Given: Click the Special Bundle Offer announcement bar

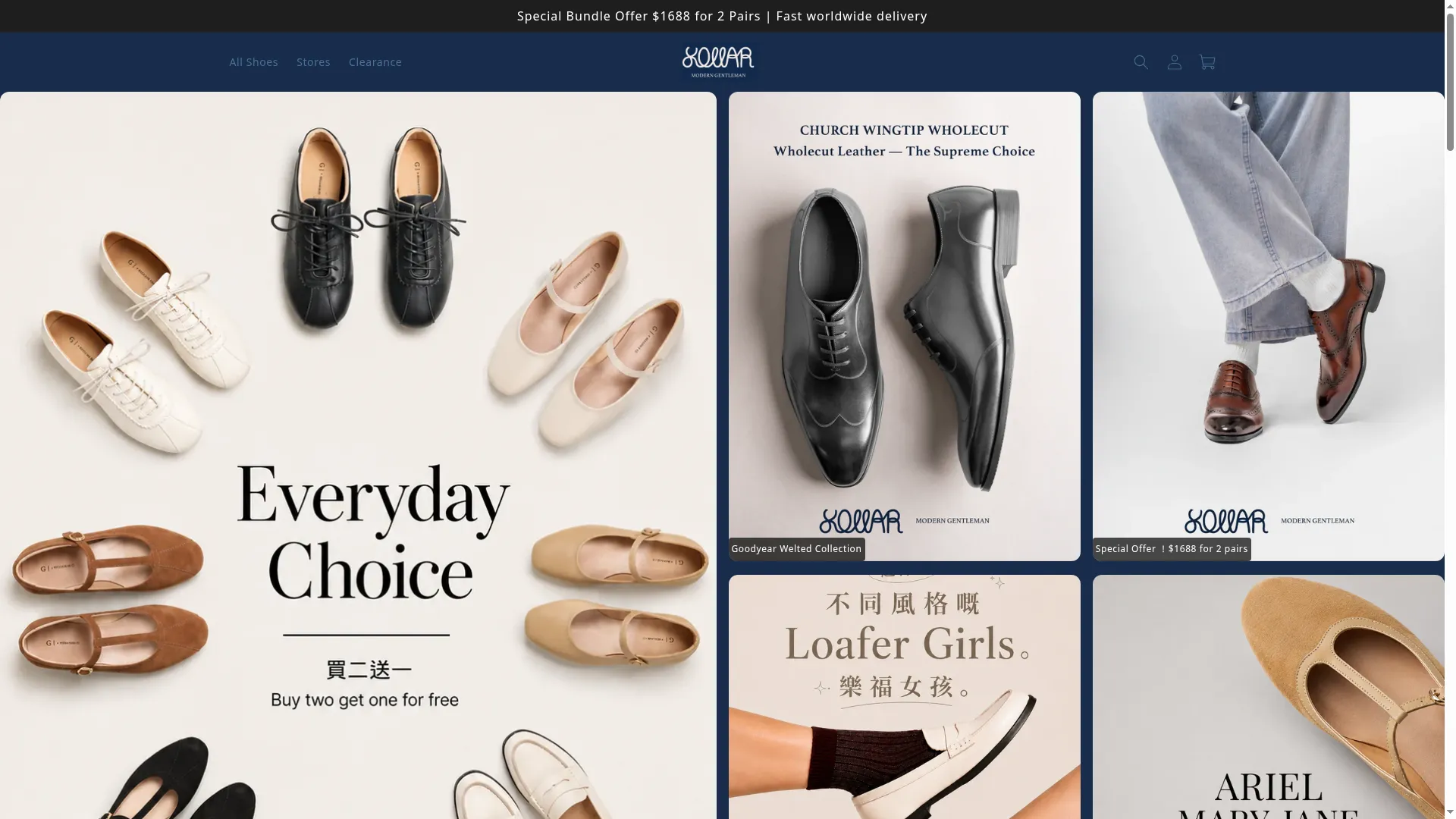Looking at the screenshot, I should [722, 16].
